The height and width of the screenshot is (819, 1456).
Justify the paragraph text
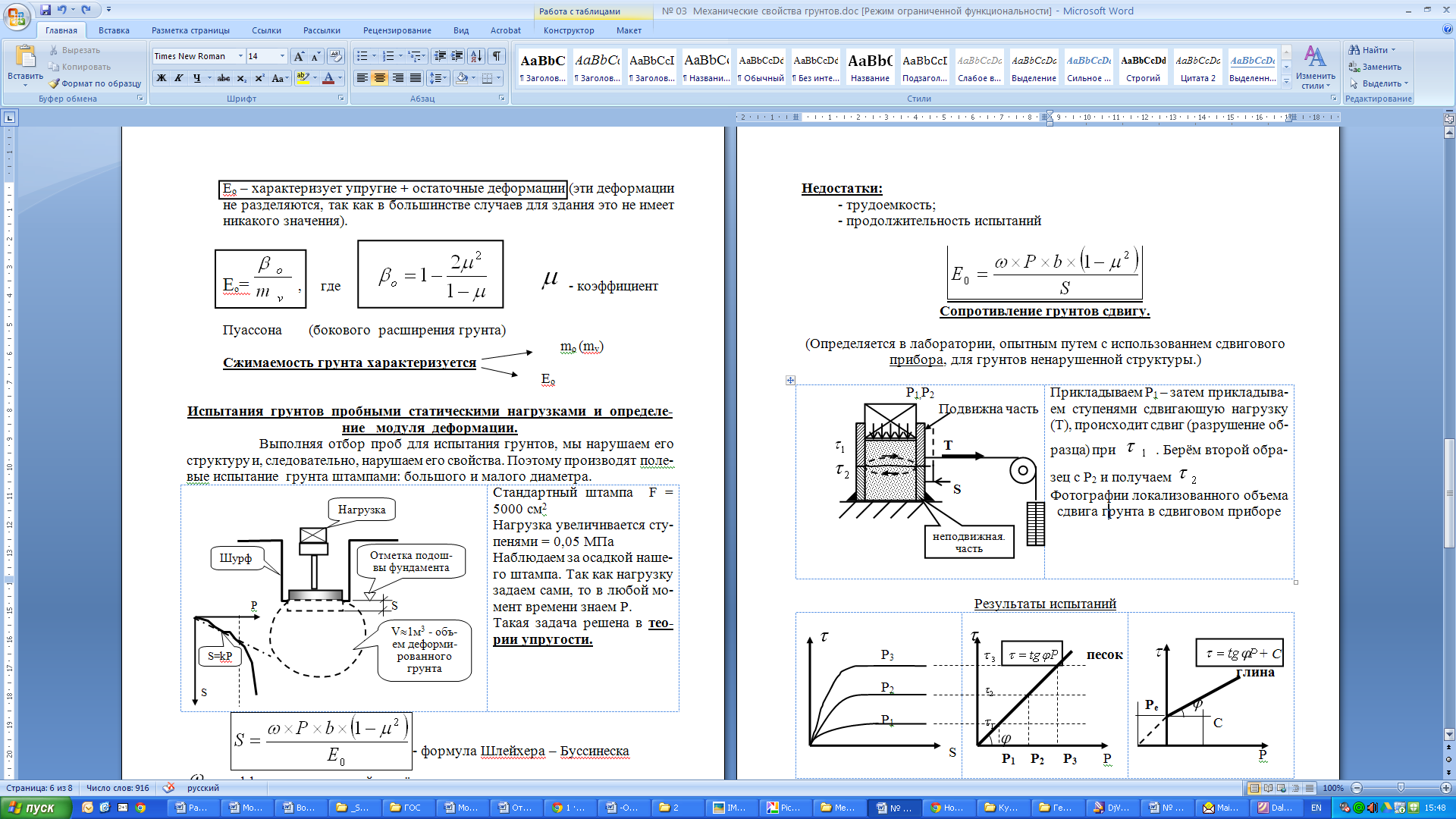tap(416, 78)
